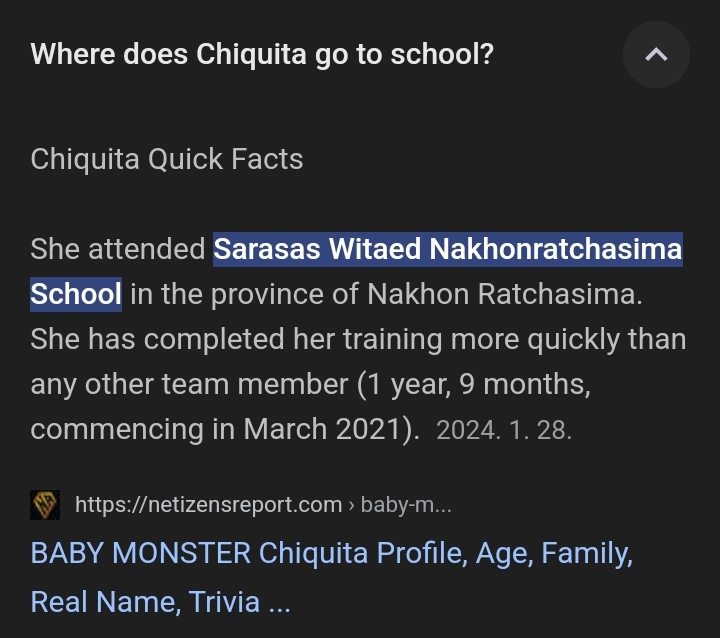Image resolution: width=720 pixels, height=638 pixels.
Task: Open "BABY MONSTER Chiquita Profile, Age, Family" link
Action: pyautogui.click(x=332, y=553)
